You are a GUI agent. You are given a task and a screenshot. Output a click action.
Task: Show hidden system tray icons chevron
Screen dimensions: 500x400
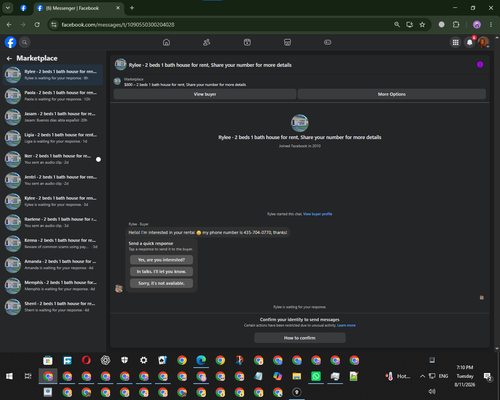coord(422,376)
